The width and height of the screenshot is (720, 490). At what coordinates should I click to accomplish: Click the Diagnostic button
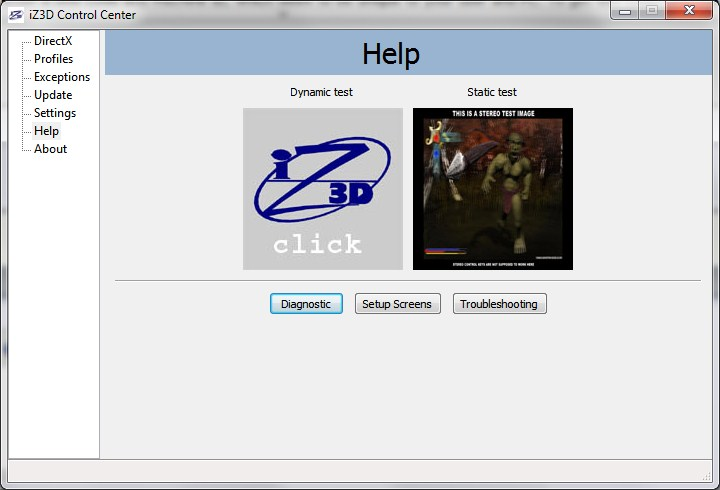point(306,304)
